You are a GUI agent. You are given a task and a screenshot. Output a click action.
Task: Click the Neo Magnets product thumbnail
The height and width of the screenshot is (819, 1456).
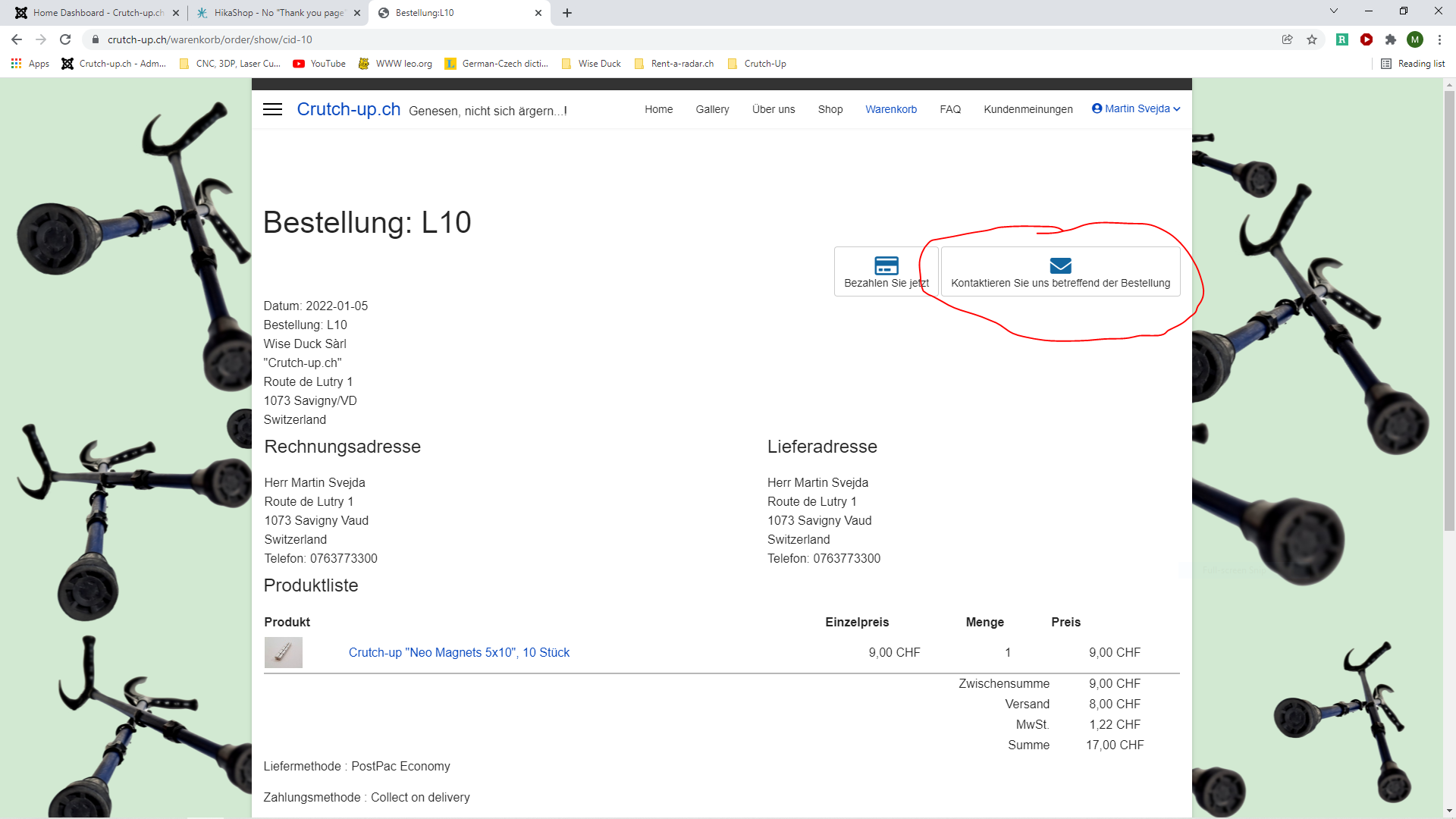tap(283, 652)
